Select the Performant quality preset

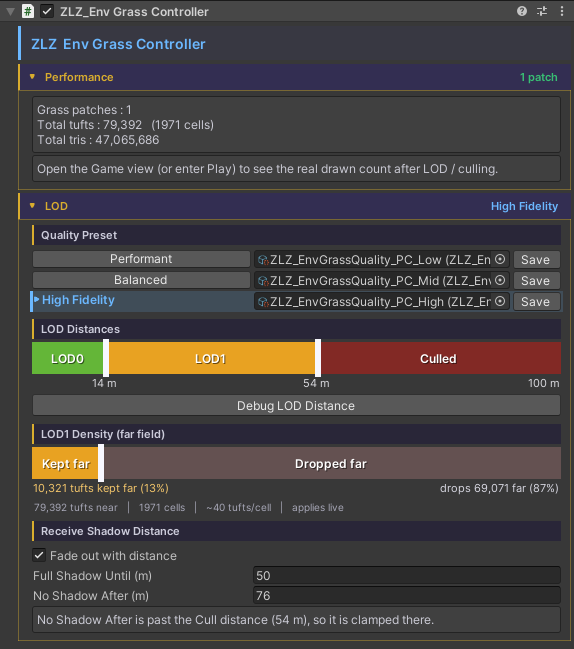pos(141,259)
